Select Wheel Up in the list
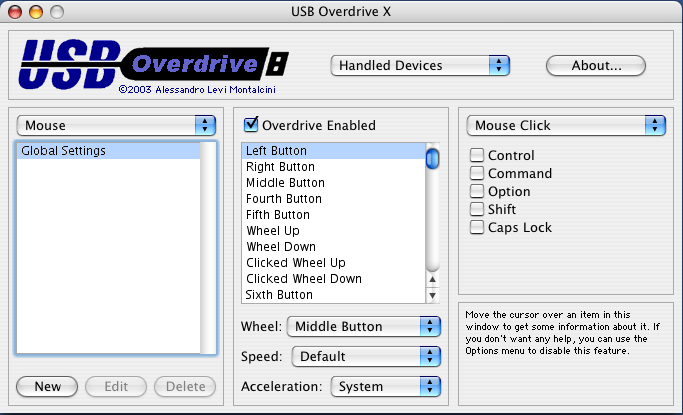 [333, 231]
